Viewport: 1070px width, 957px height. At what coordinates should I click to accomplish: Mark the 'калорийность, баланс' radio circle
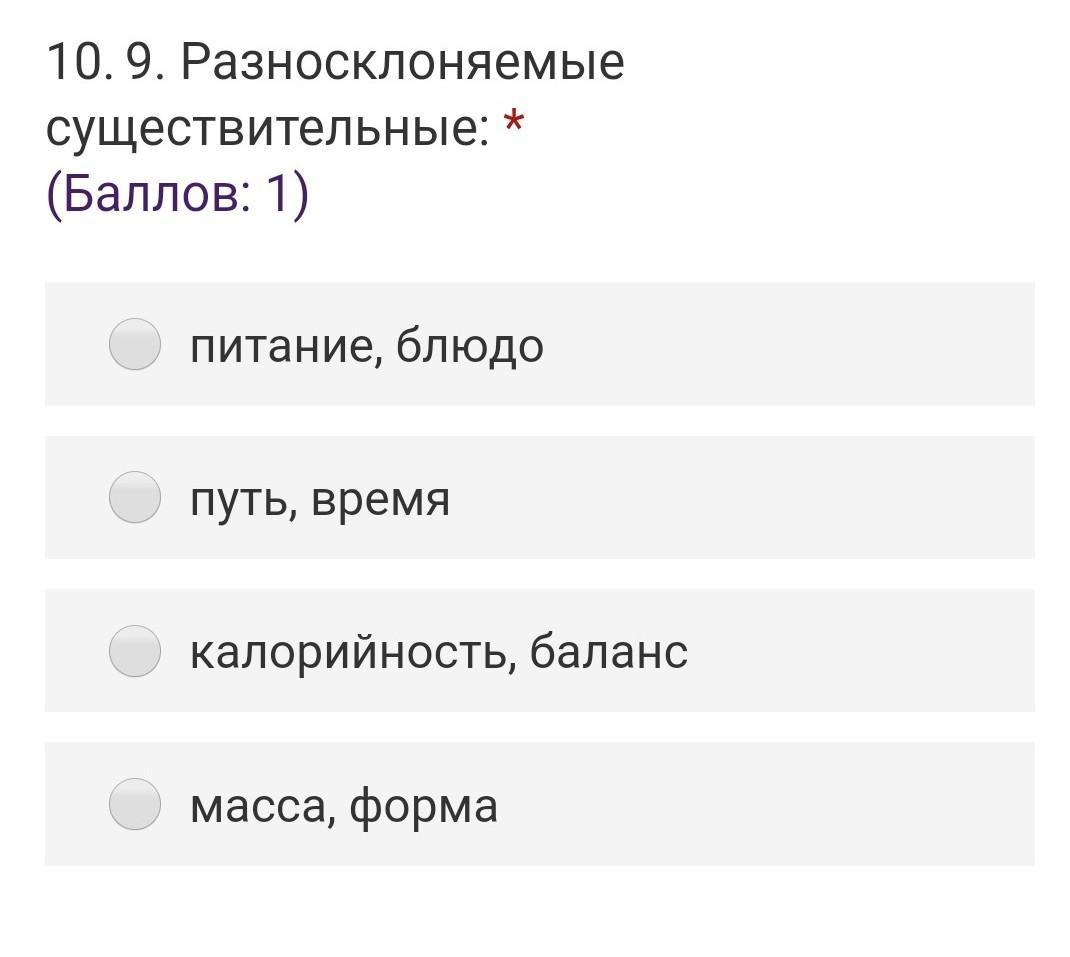tap(135, 651)
